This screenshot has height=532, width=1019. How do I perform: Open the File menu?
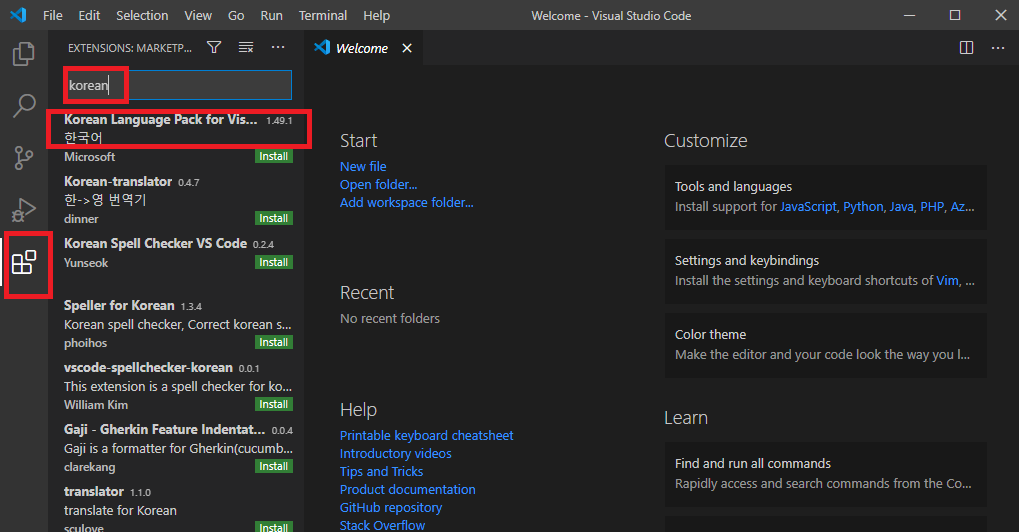click(53, 16)
